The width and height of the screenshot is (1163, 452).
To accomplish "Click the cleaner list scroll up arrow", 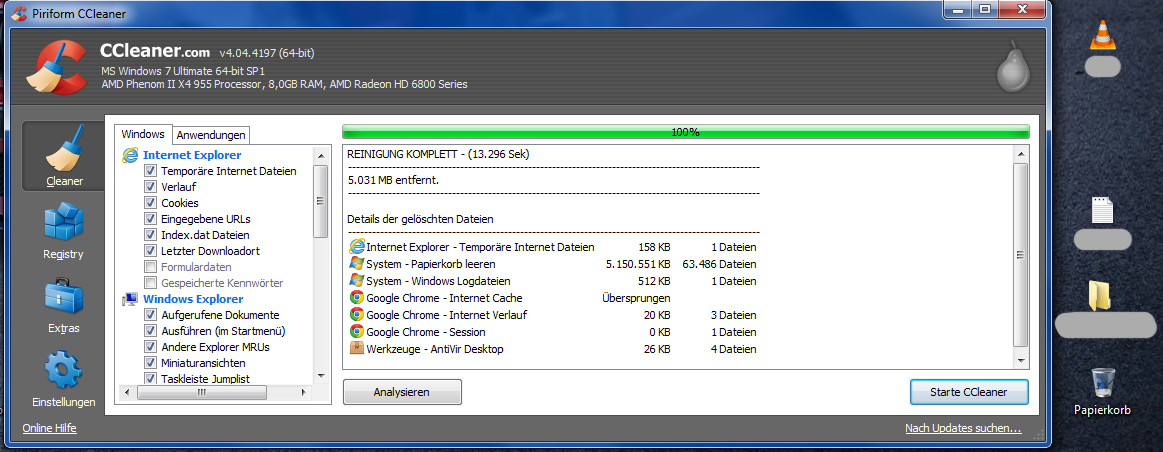I will (x=320, y=155).
